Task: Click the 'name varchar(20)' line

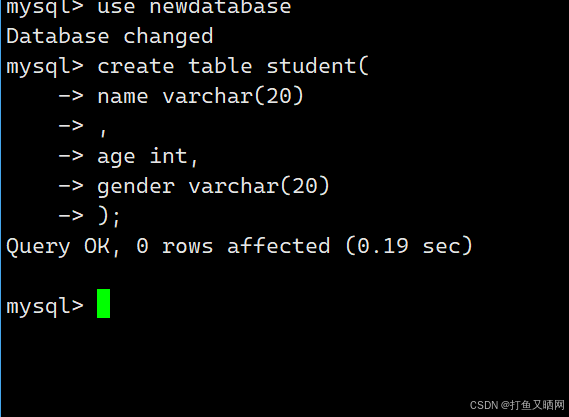Action: click(x=200, y=96)
